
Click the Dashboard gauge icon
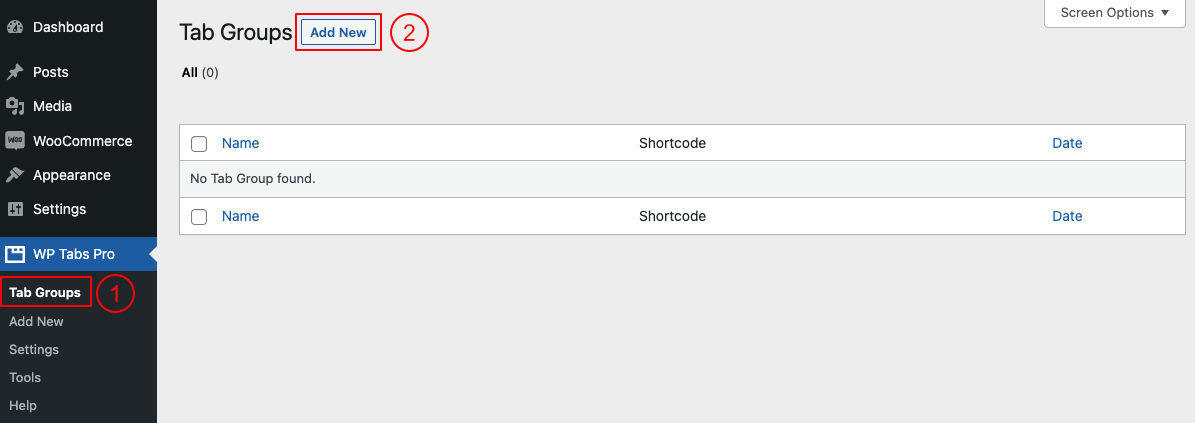pos(15,27)
